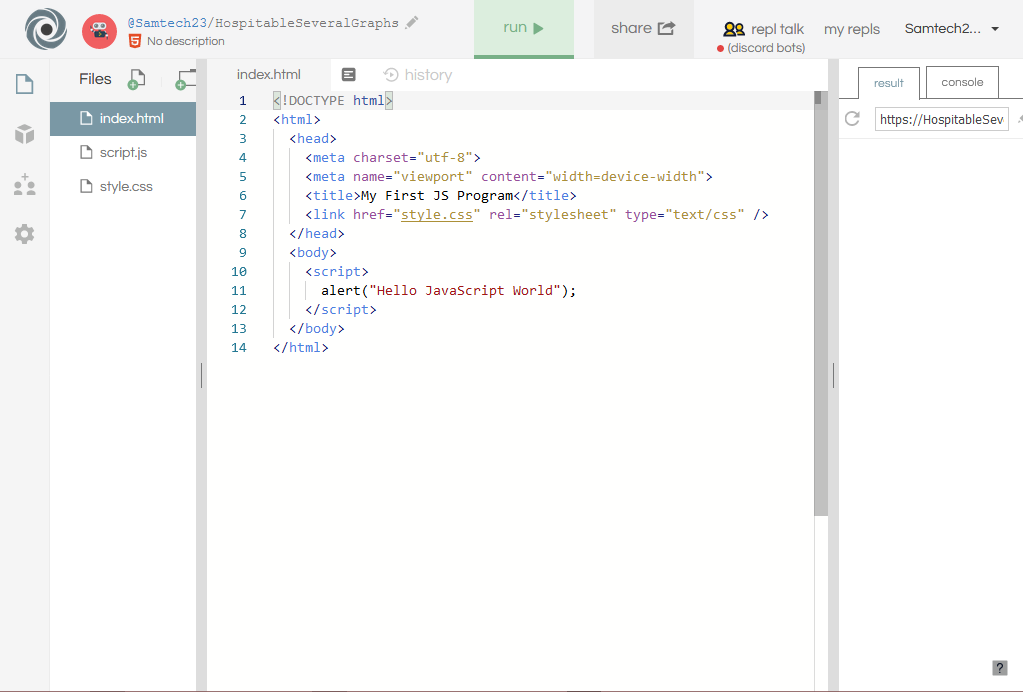Open the help question mark icon
This screenshot has width=1023, height=692.
tap(1000, 668)
